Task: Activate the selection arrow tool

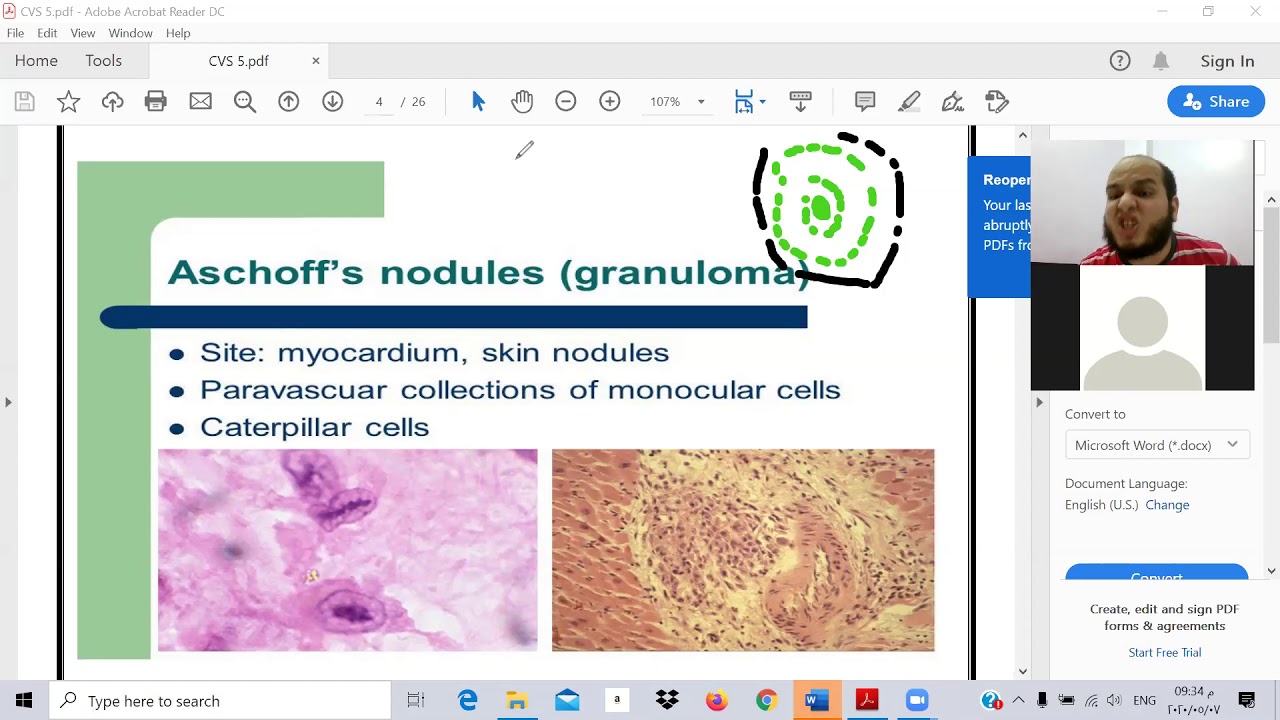Action: pyautogui.click(x=478, y=101)
